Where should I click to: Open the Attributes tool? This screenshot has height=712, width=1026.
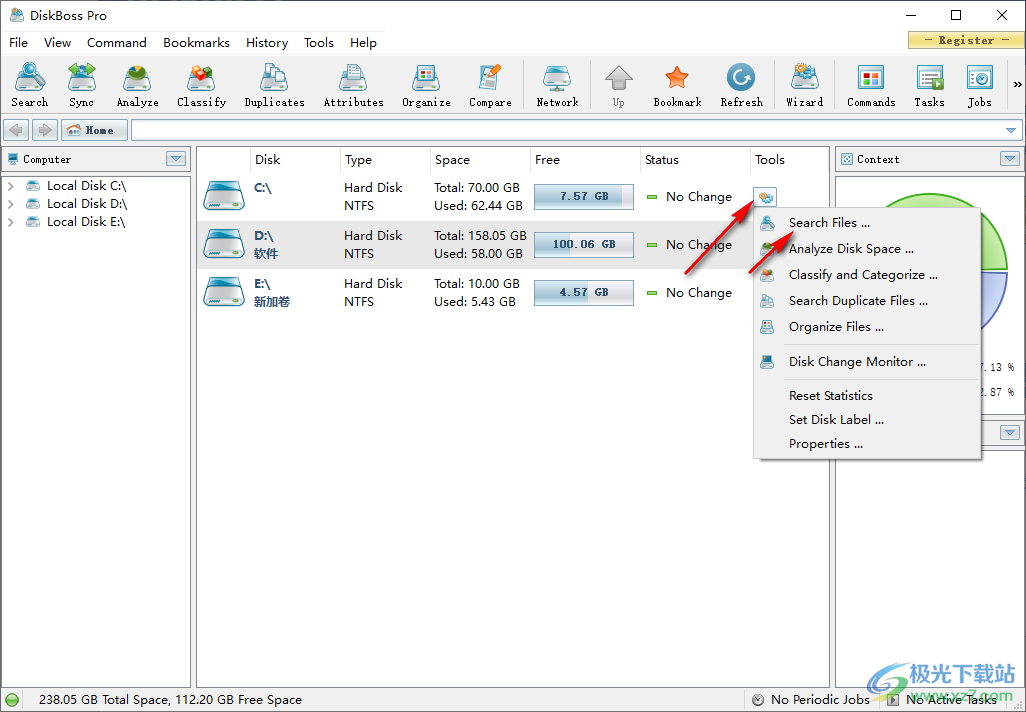click(353, 84)
